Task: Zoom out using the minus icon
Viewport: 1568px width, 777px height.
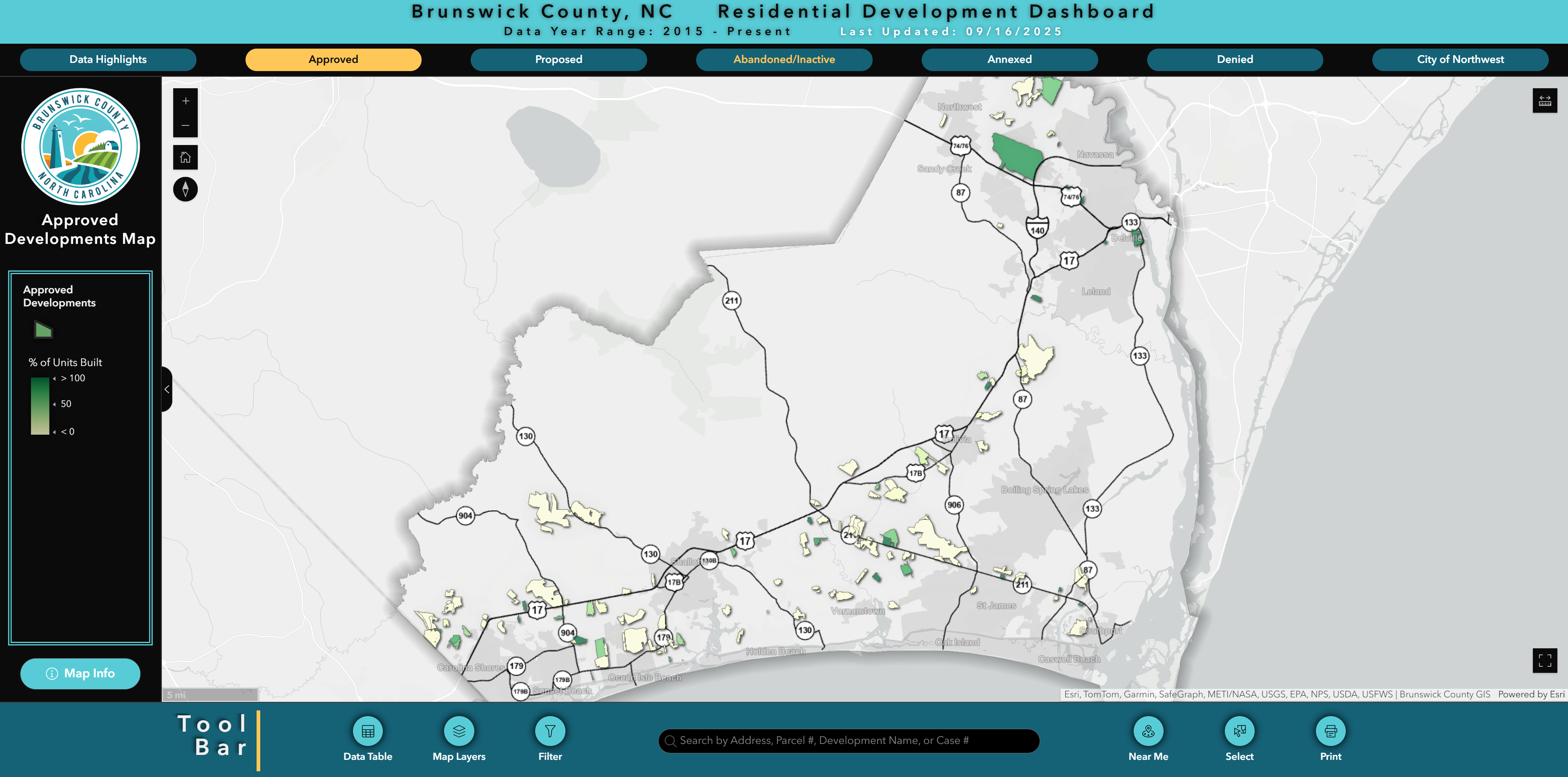Action: (x=185, y=125)
